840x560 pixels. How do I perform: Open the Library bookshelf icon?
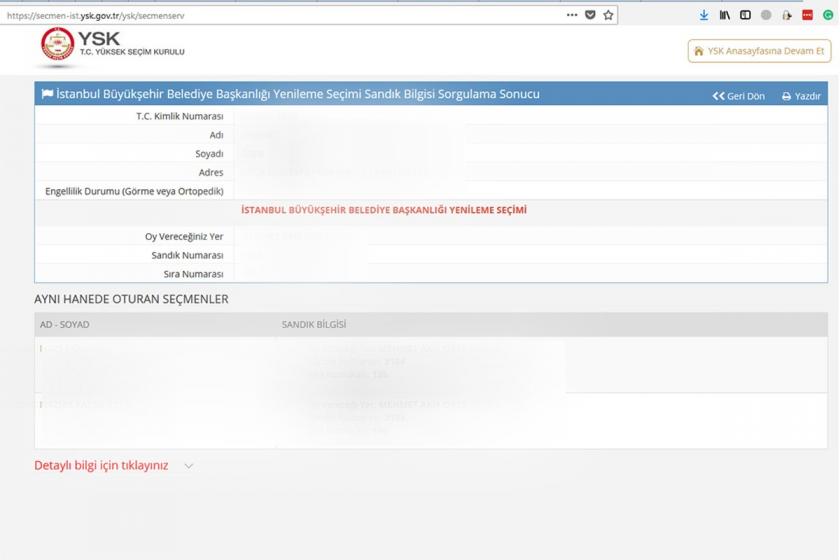(724, 15)
